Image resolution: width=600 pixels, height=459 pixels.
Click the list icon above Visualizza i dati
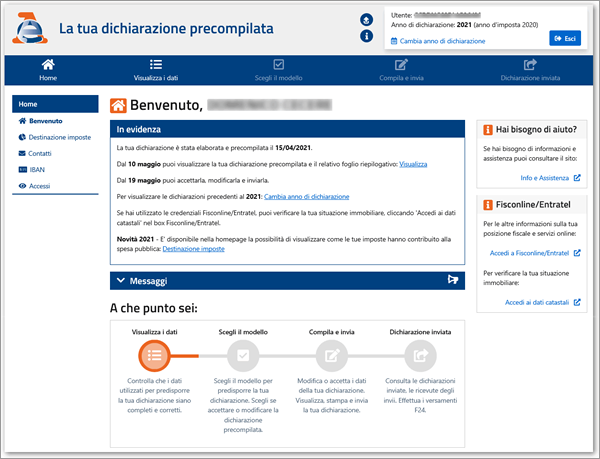156,64
